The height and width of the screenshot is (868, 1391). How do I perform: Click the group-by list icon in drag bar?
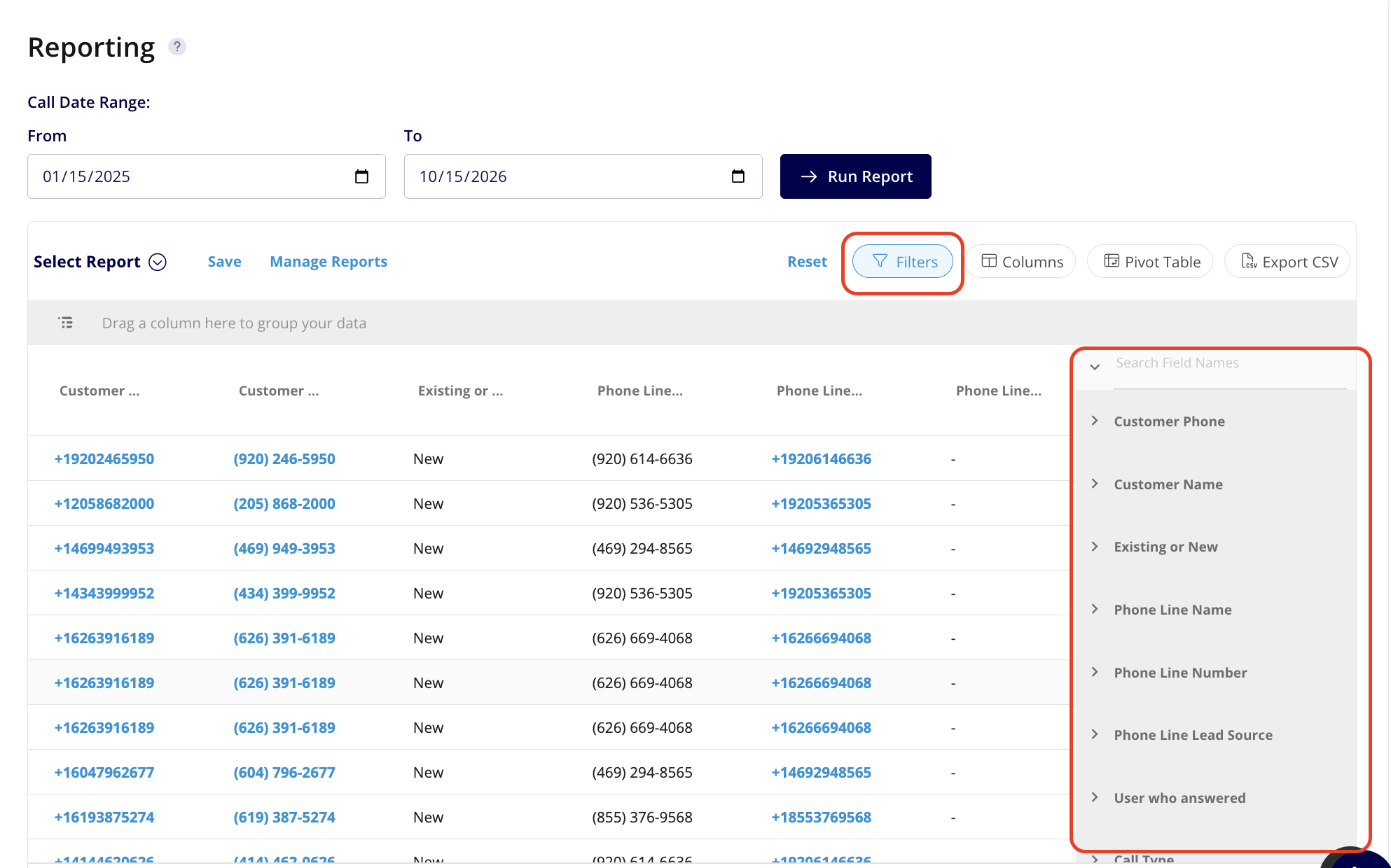pos(65,323)
